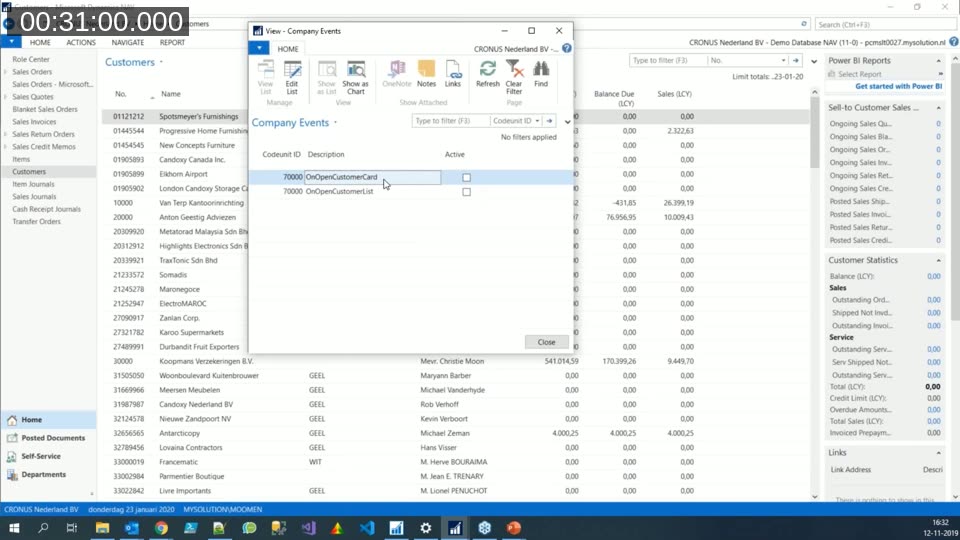Open Edit List in Company Events ribbon
The image size is (960, 540).
coord(292,77)
